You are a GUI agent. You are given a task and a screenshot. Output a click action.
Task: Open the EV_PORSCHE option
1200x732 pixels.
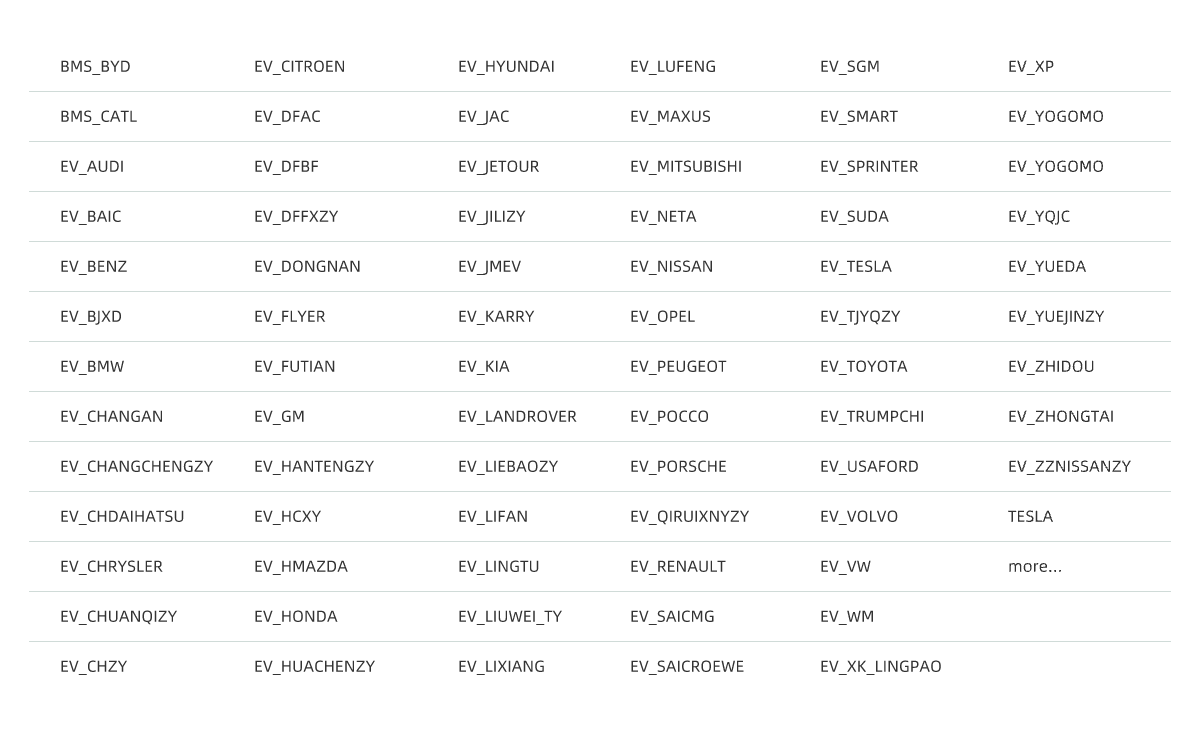click(x=678, y=467)
